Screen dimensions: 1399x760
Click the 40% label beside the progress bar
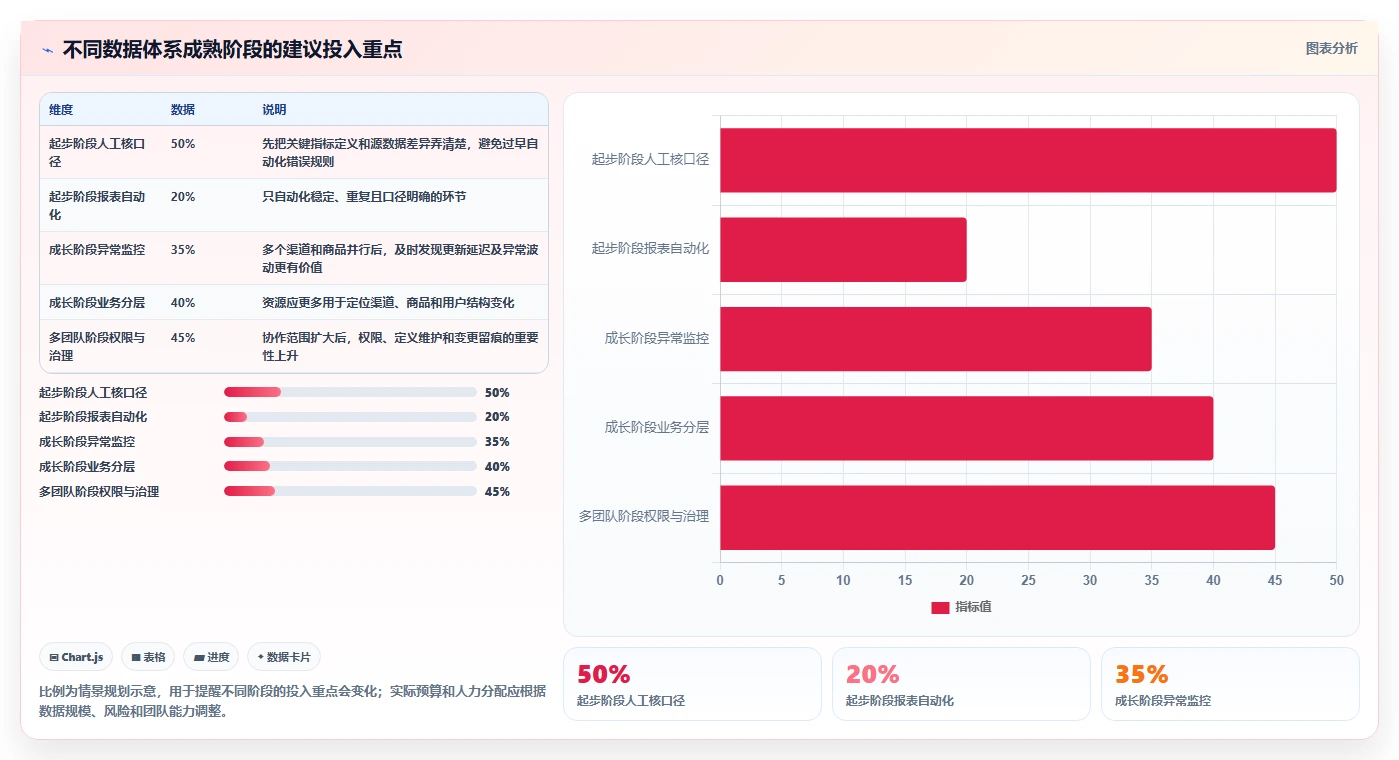coord(497,467)
